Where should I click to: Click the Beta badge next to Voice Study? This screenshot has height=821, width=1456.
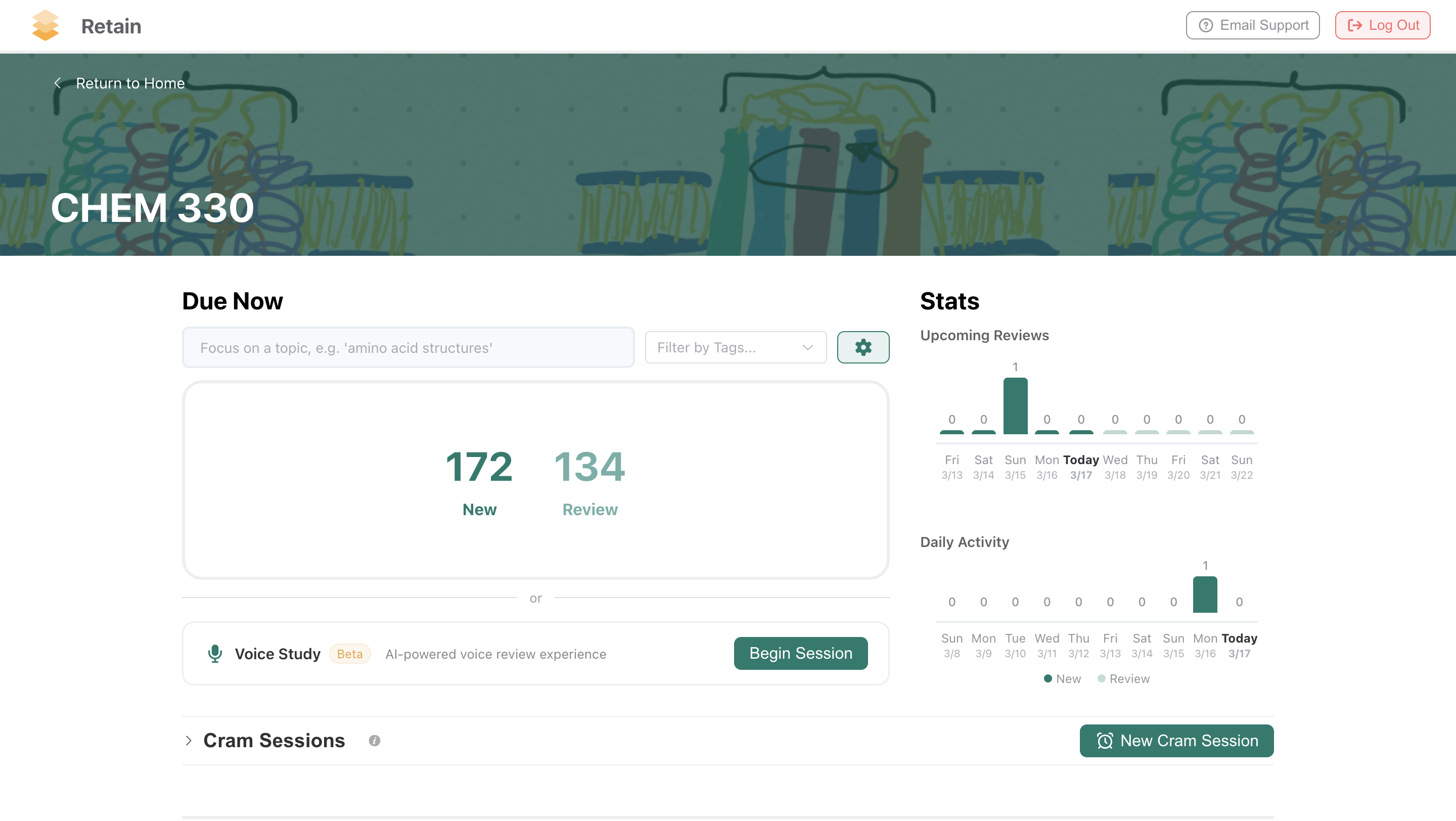[350, 654]
